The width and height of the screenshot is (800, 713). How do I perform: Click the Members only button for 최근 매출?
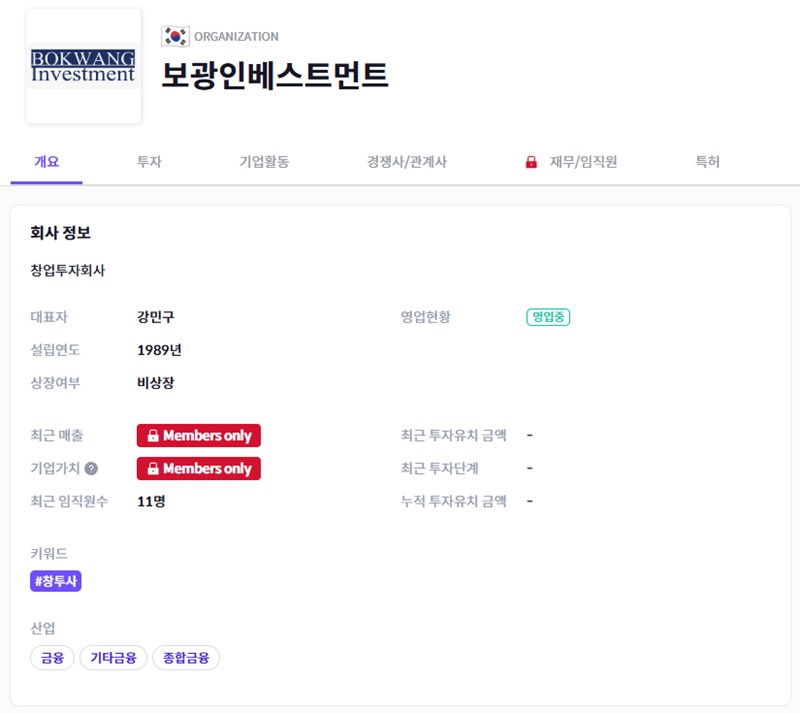[198, 435]
